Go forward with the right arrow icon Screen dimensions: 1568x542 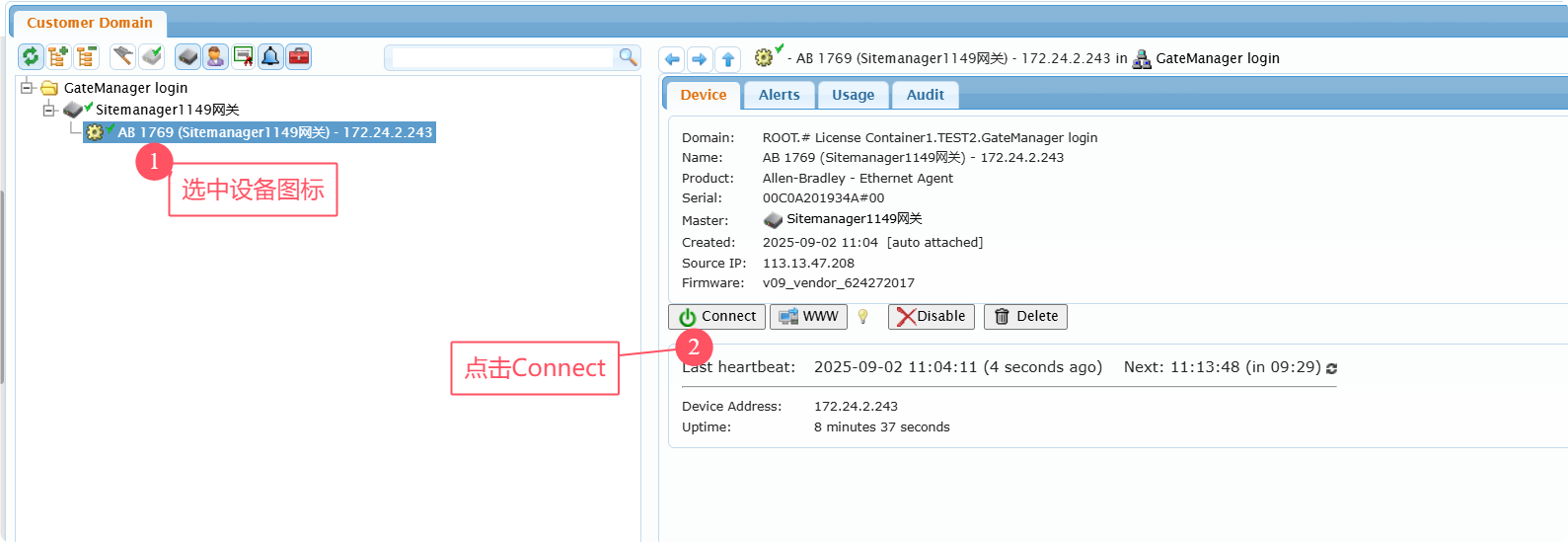click(701, 59)
